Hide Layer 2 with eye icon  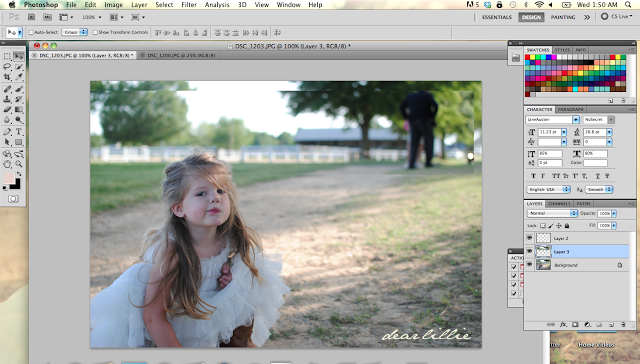529,238
